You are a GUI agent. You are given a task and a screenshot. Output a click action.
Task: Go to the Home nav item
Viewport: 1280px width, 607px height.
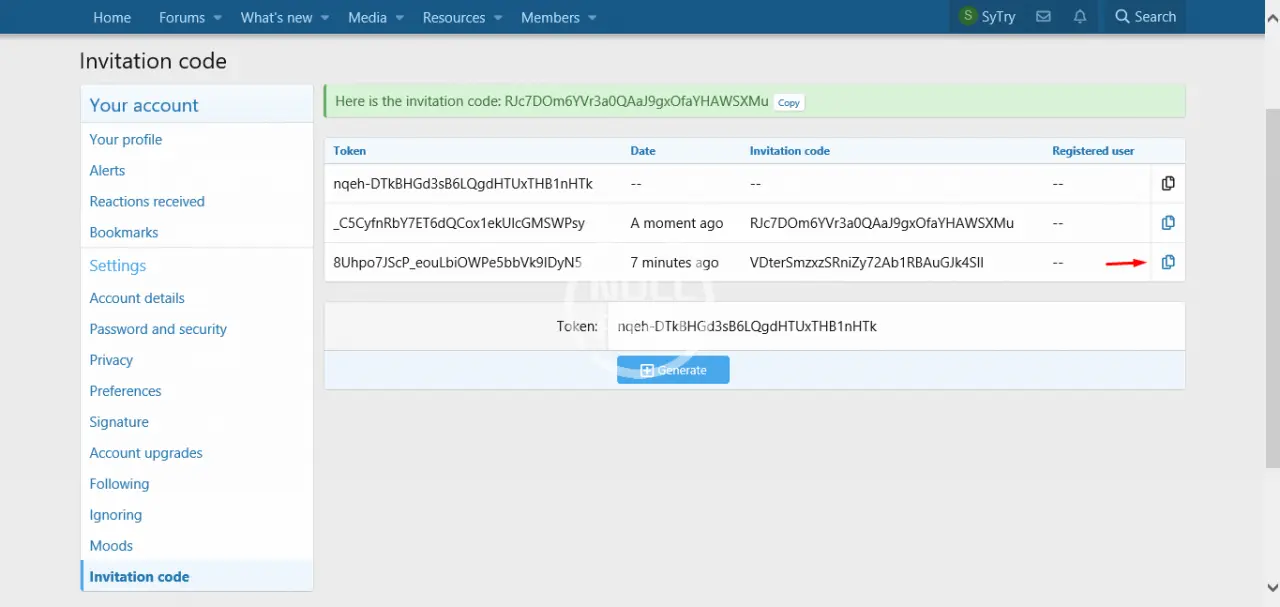coord(112,17)
